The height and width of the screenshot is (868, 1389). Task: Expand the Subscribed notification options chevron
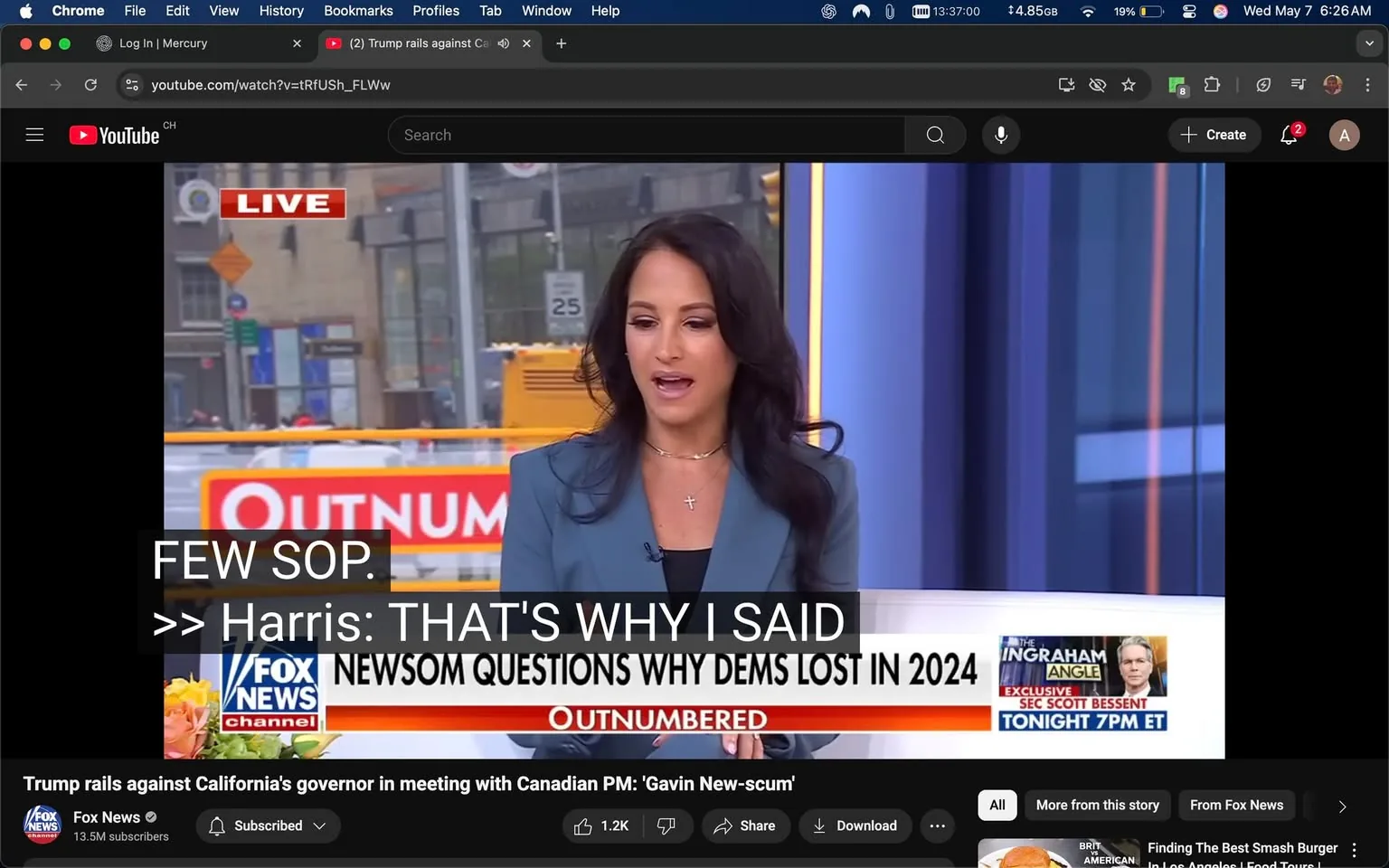click(320, 826)
